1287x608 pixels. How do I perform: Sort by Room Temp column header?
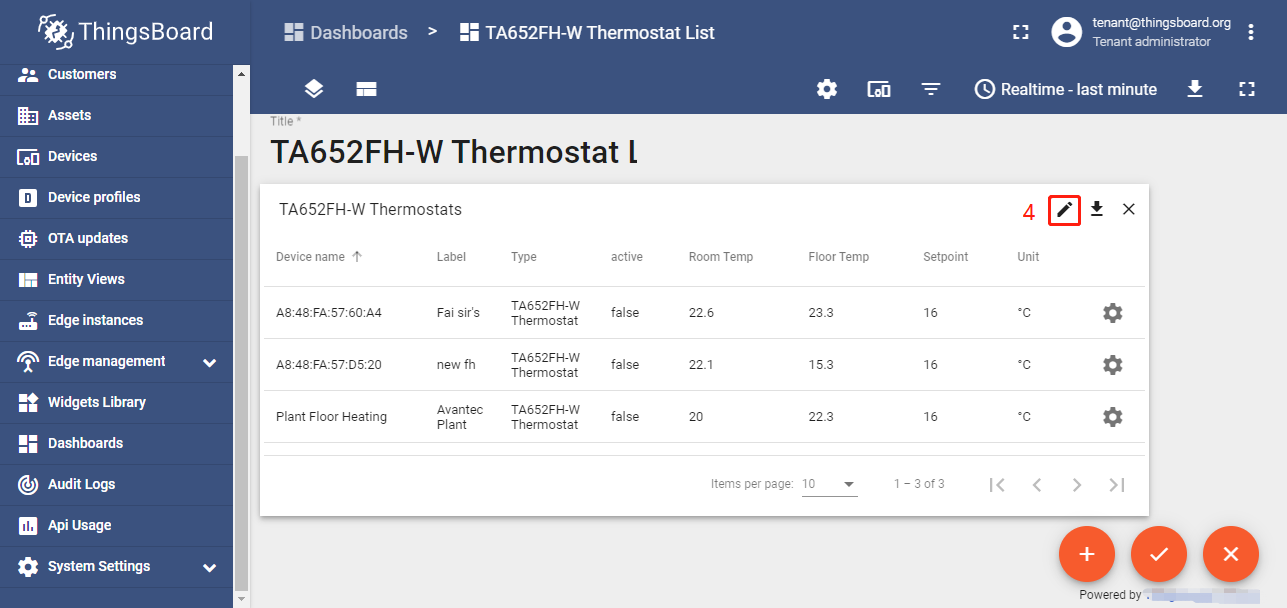[x=721, y=257]
